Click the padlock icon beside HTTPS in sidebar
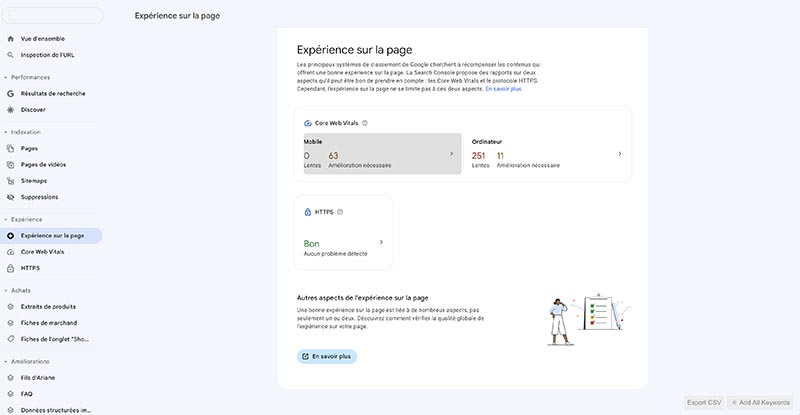Image resolution: width=800 pixels, height=415 pixels. click(11, 268)
